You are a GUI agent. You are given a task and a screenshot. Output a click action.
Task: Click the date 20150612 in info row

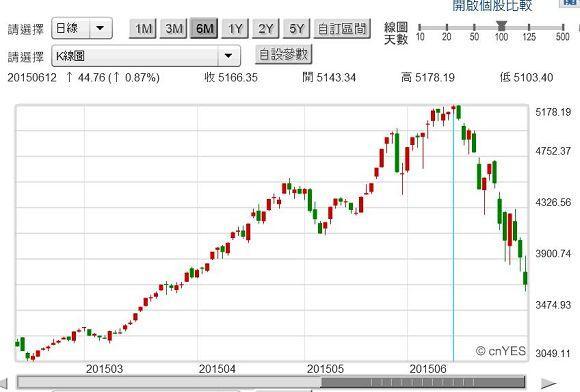click(32, 78)
